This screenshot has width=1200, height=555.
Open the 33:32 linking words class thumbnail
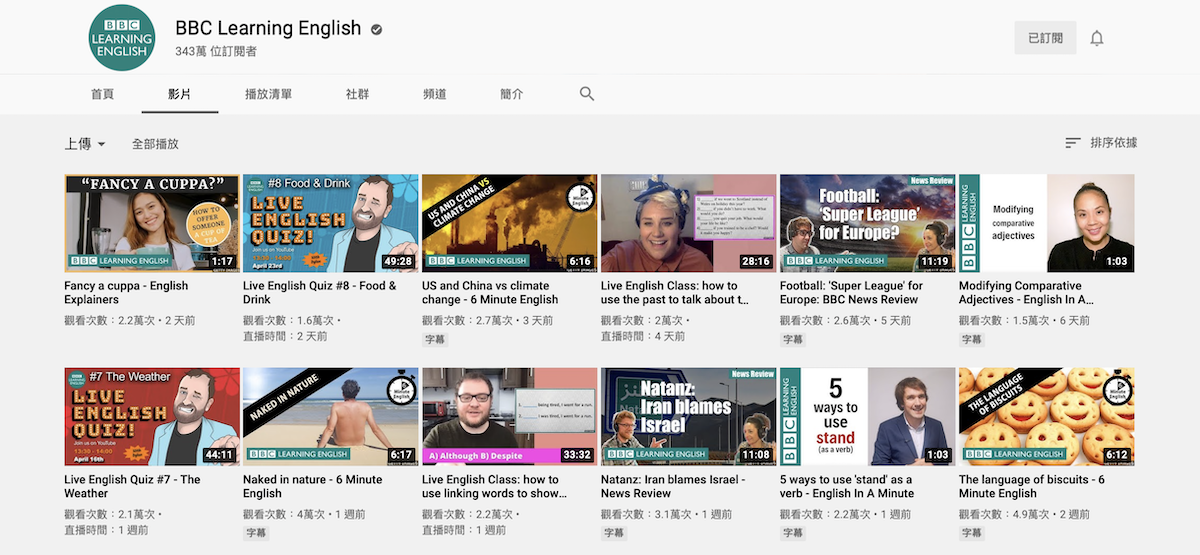[510, 417]
